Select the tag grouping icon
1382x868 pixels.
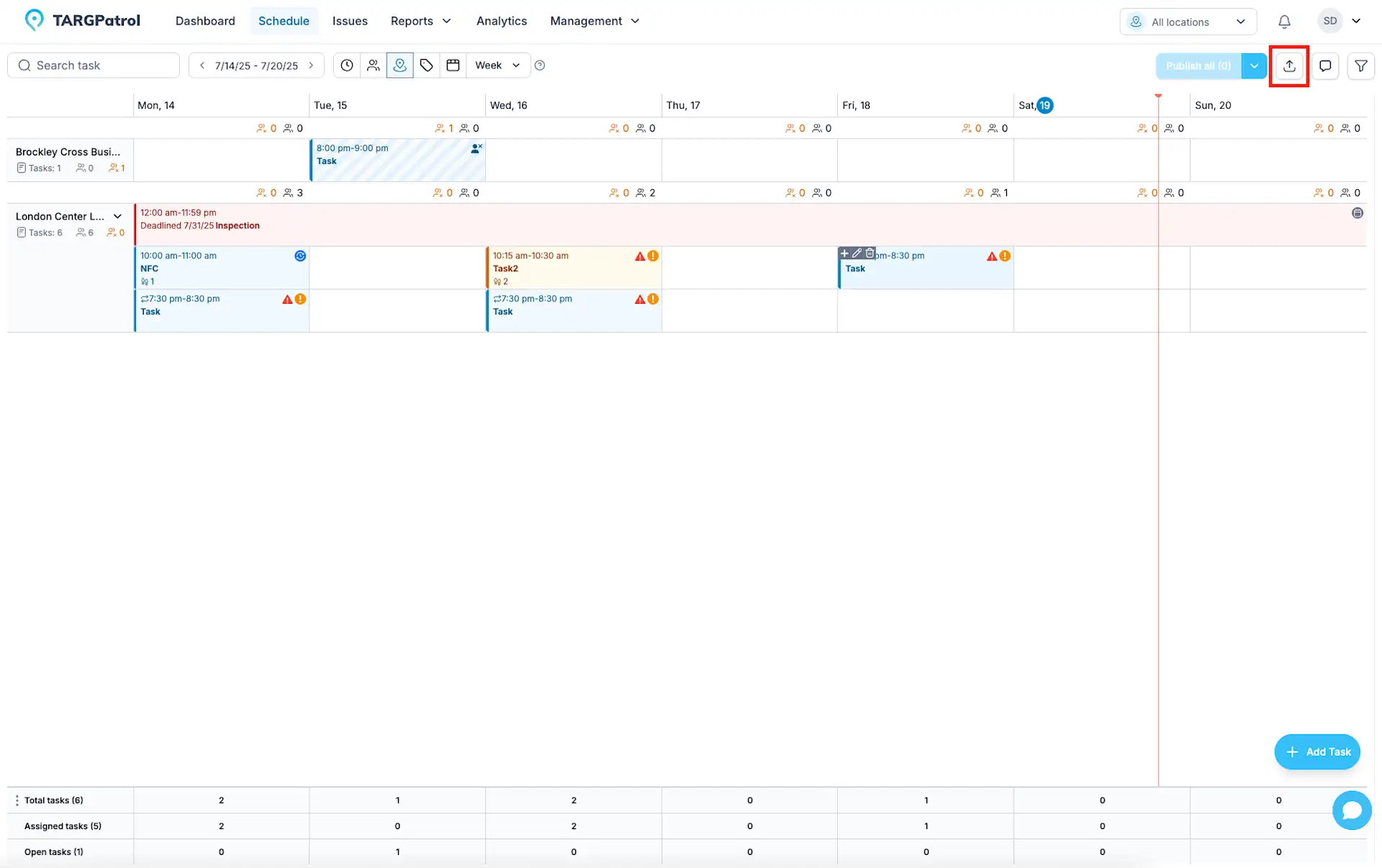tap(426, 65)
